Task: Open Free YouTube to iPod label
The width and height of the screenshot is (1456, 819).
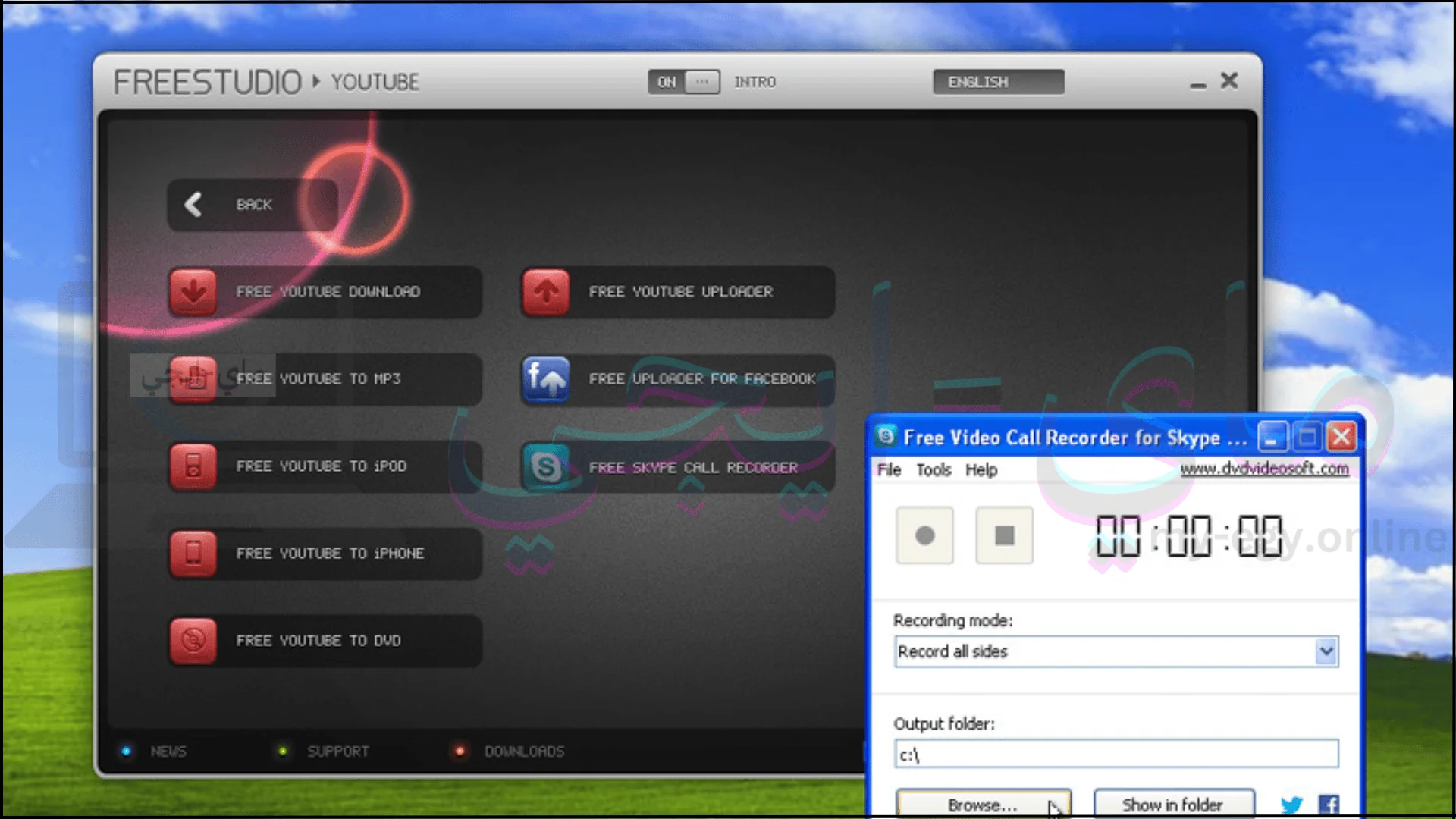Action: 322,466
